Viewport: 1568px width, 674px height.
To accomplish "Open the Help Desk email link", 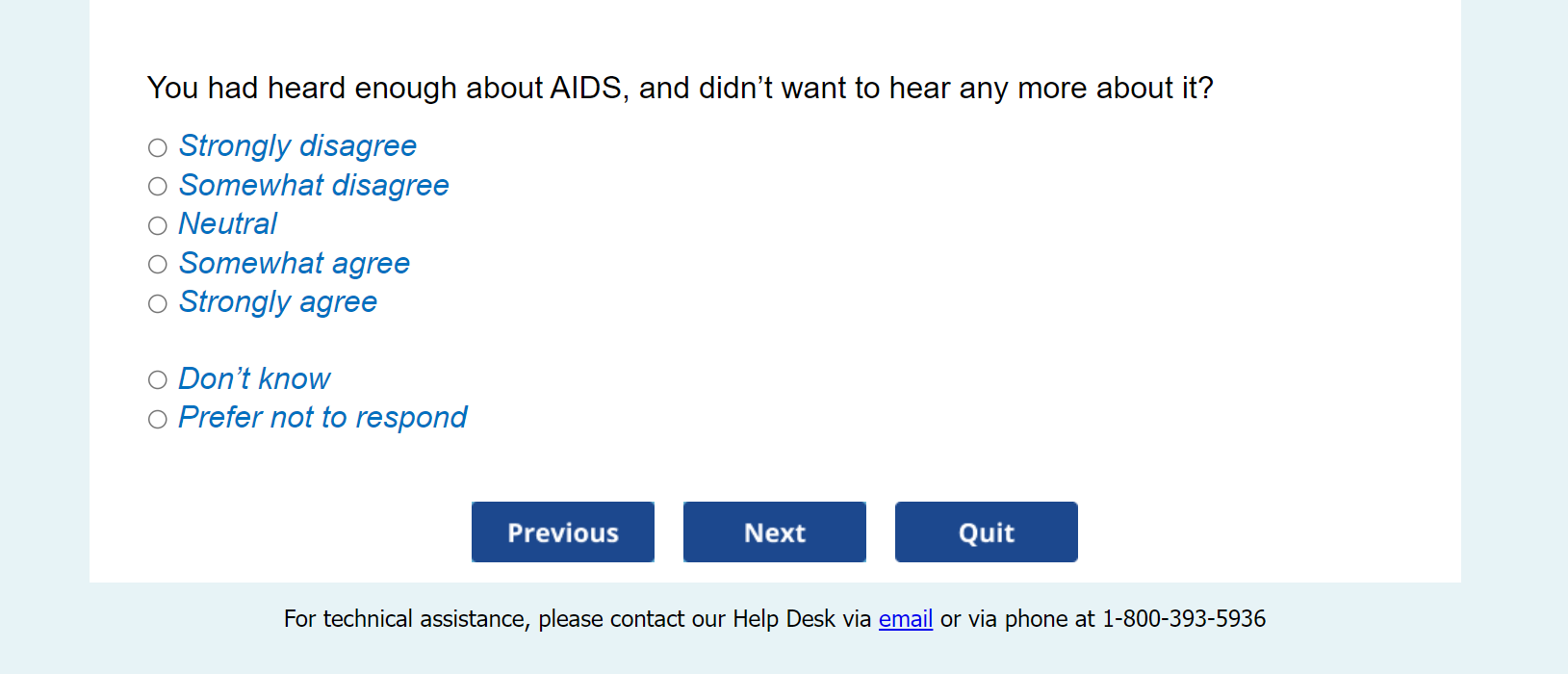I will pyautogui.click(x=905, y=619).
